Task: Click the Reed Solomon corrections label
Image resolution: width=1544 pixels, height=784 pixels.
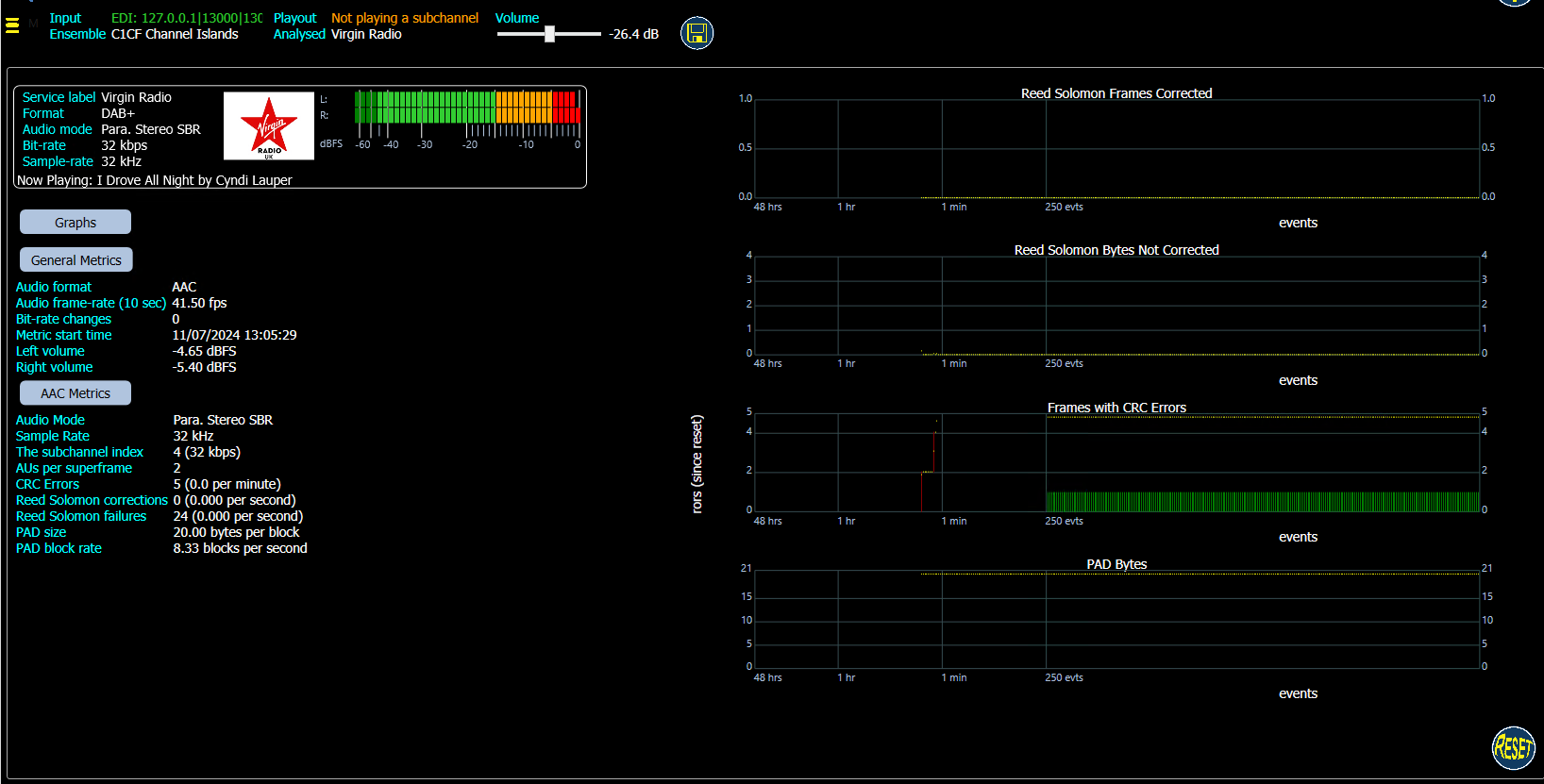Action: [92, 500]
